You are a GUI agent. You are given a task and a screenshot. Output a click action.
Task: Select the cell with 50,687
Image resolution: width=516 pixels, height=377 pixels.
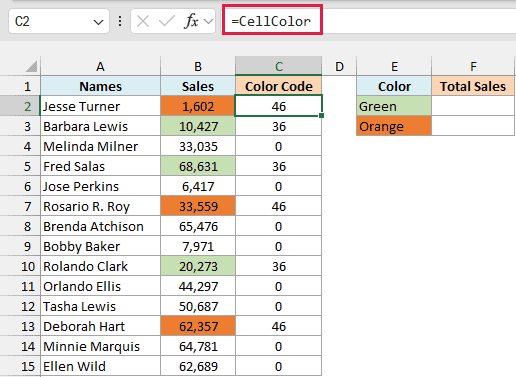point(198,306)
